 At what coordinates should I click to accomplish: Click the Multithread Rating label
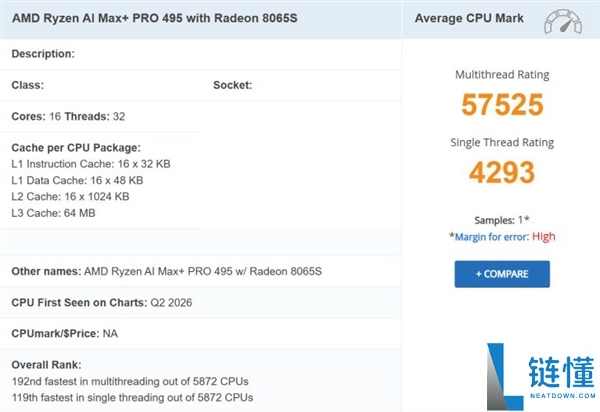502,74
